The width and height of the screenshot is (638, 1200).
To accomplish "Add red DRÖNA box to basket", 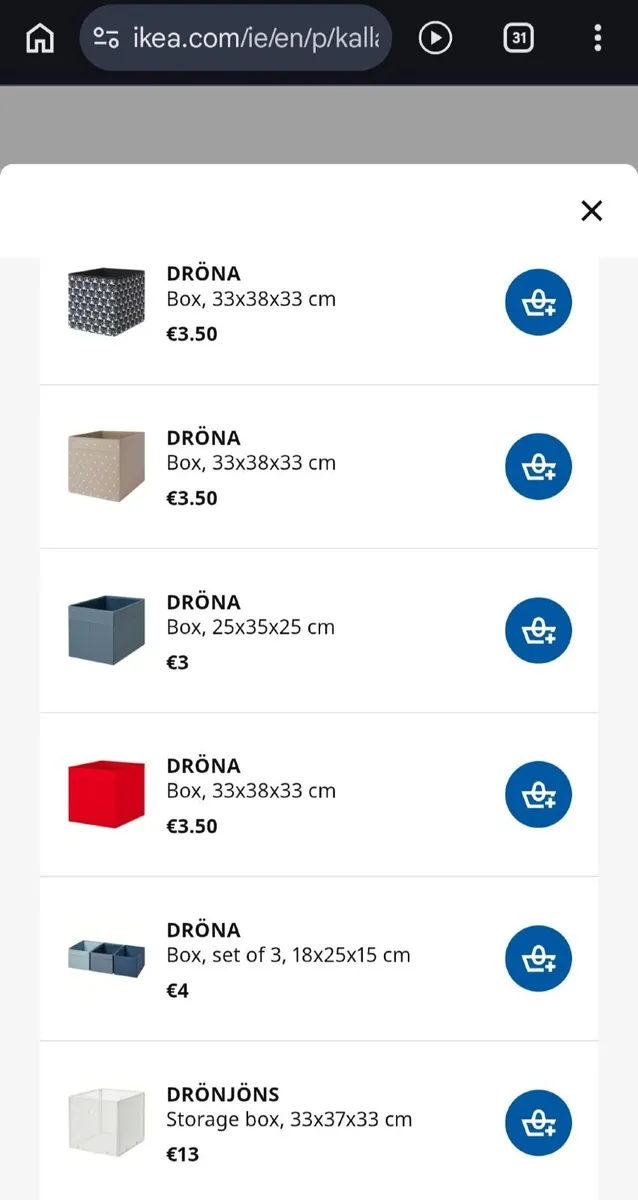I will 538,794.
